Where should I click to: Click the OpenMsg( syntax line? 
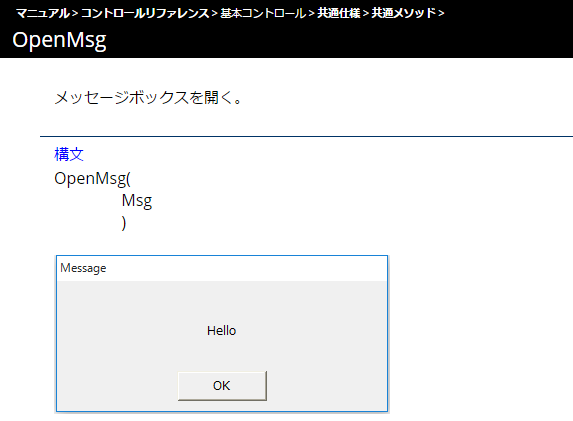click(92, 179)
